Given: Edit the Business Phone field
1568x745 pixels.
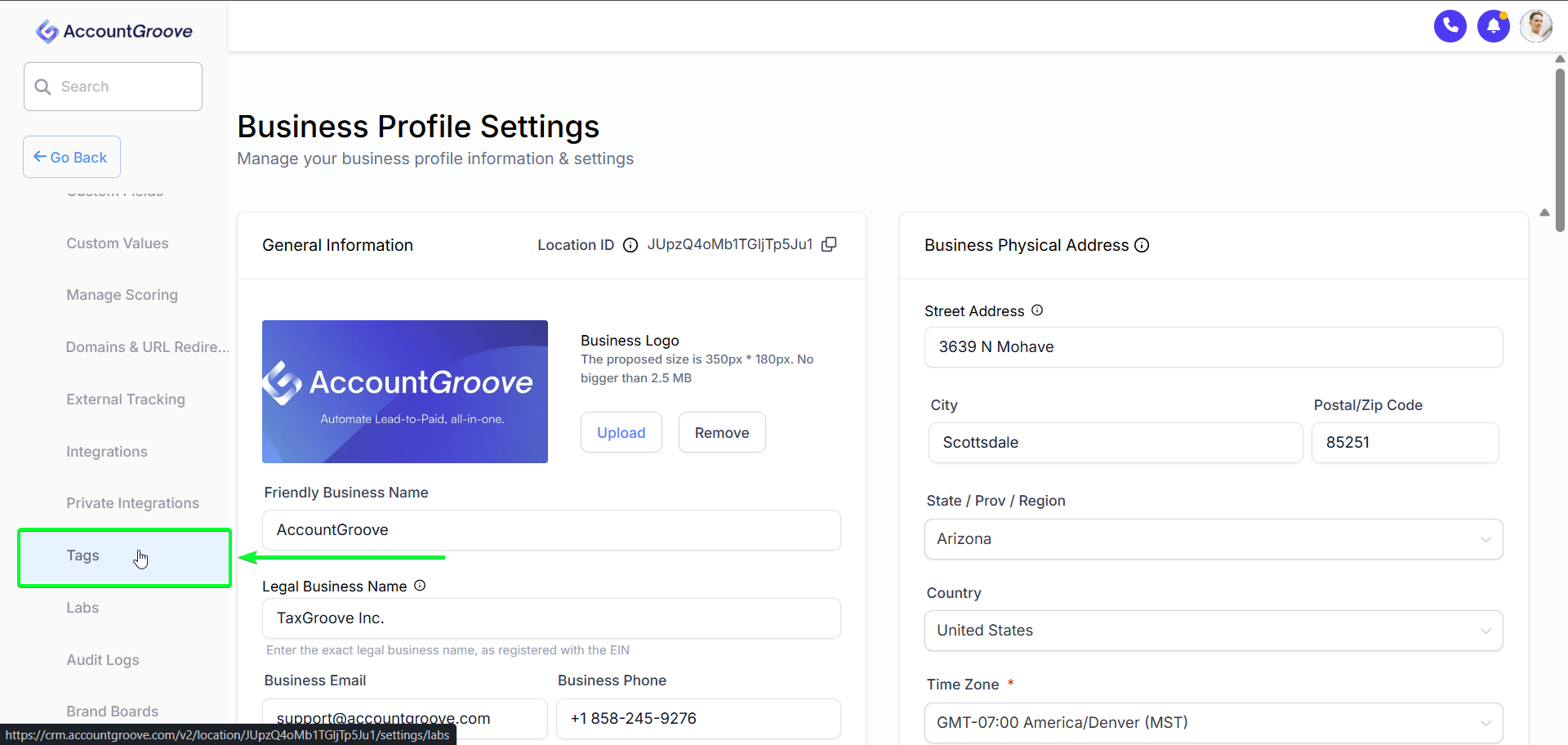Looking at the screenshot, I should pos(698,719).
